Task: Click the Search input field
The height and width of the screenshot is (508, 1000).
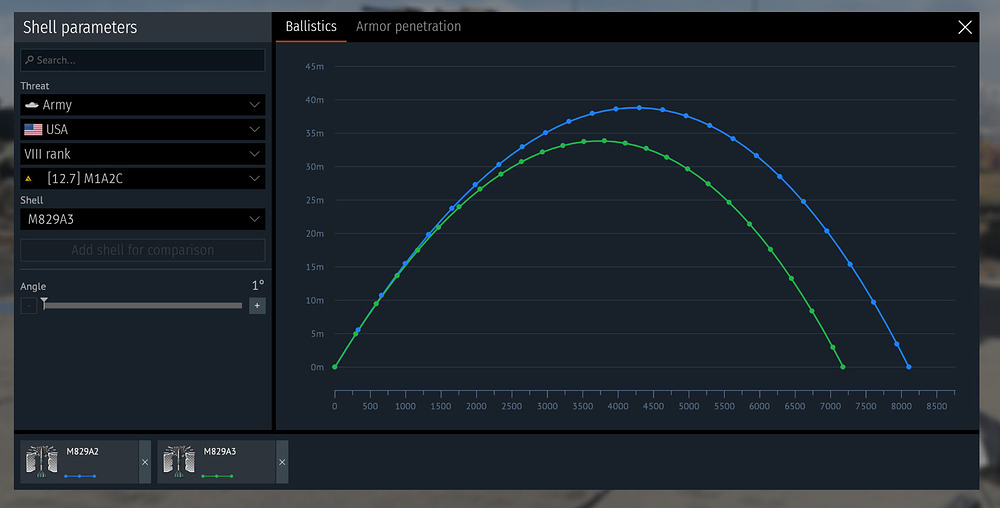Action: click(143, 60)
